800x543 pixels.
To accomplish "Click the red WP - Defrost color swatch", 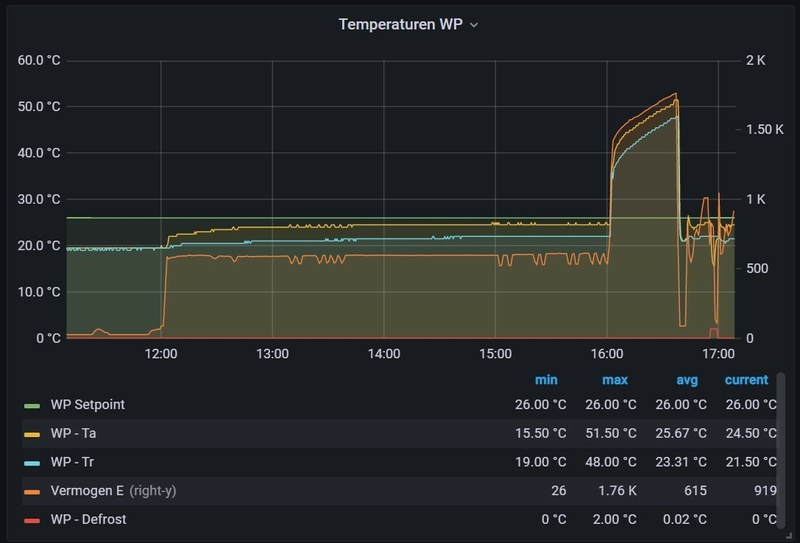I will point(32,521).
